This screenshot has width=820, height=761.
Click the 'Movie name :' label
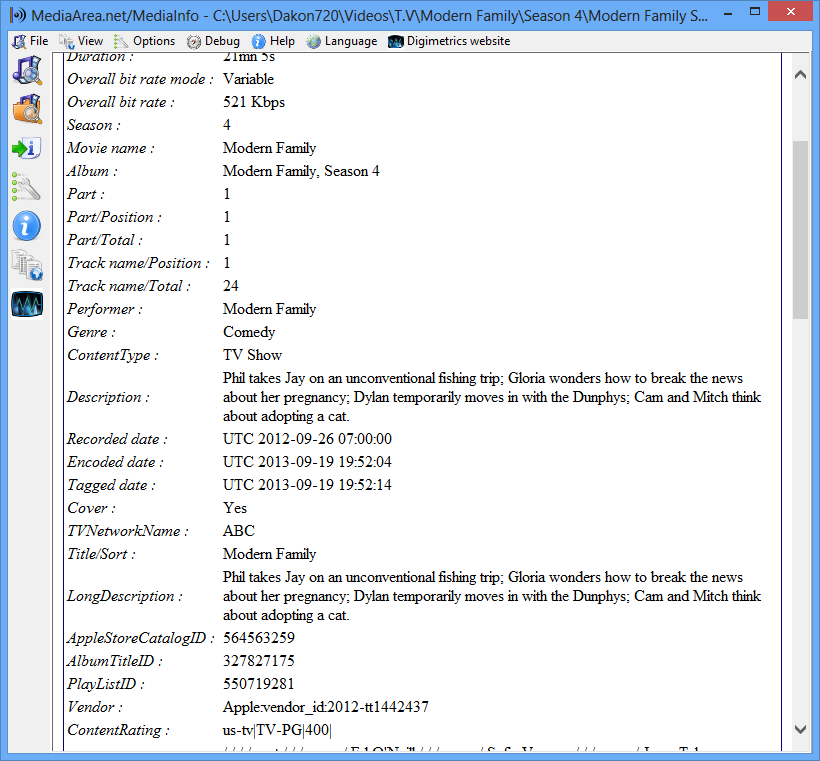tap(111, 148)
